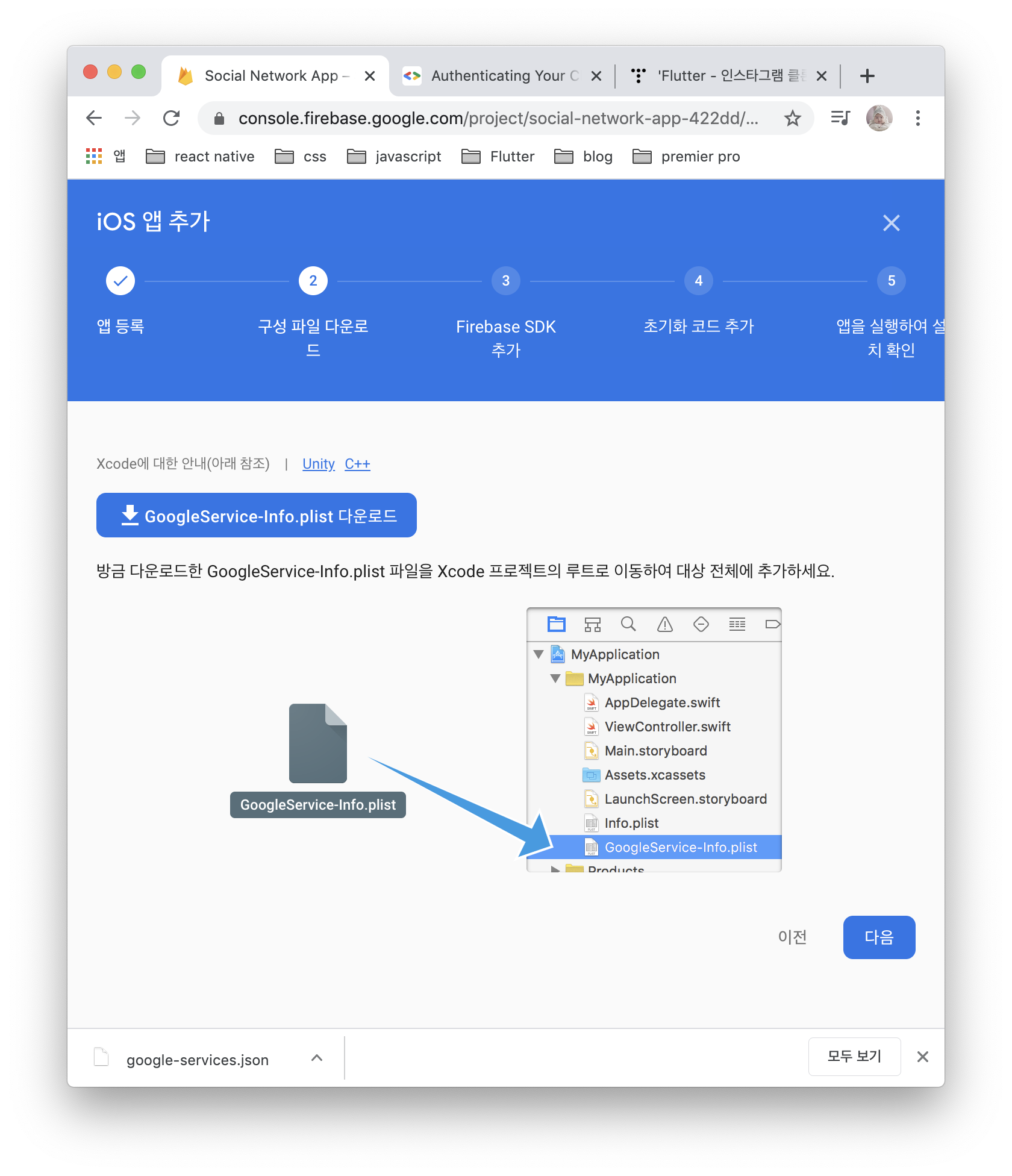Screen dimensions: 1012x1176
Task: Switch to the Flutter Instagram clone tab
Action: [728, 76]
